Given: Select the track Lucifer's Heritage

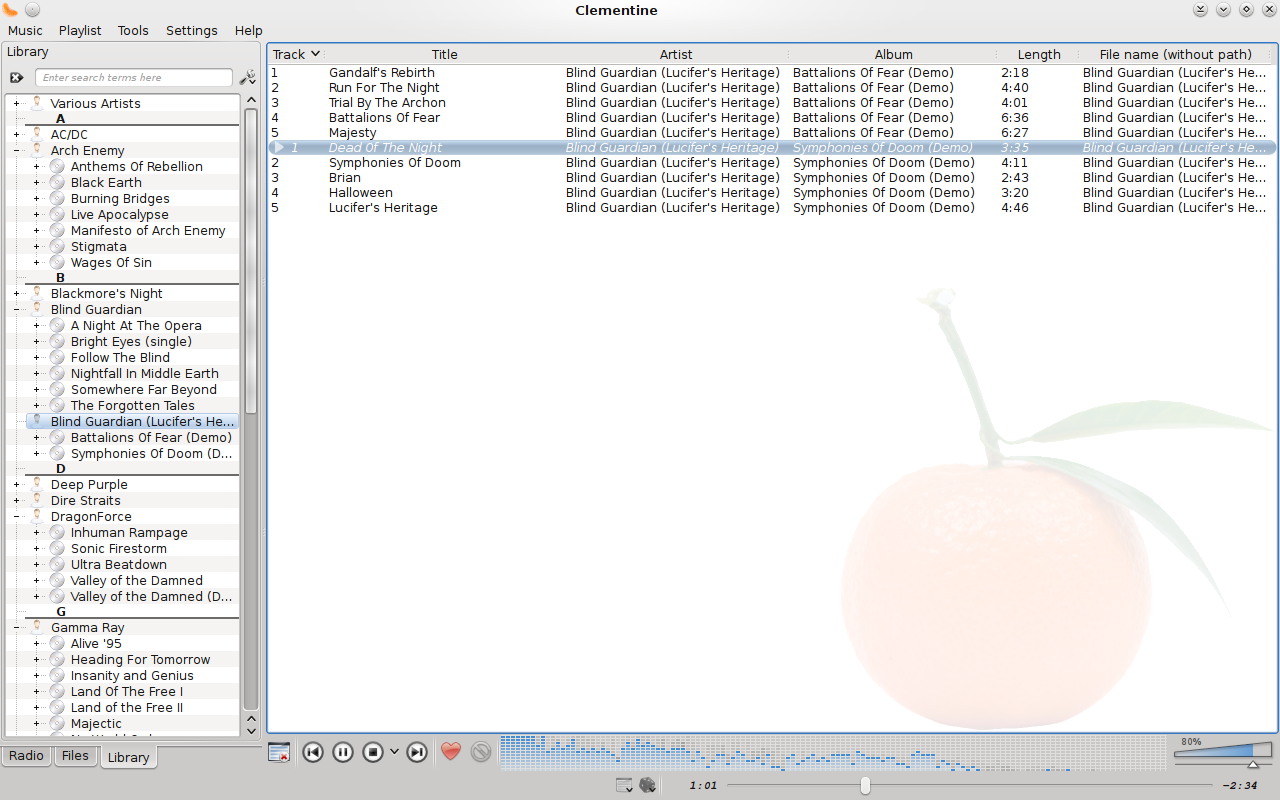Looking at the screenshot, I should click(383, 207).
